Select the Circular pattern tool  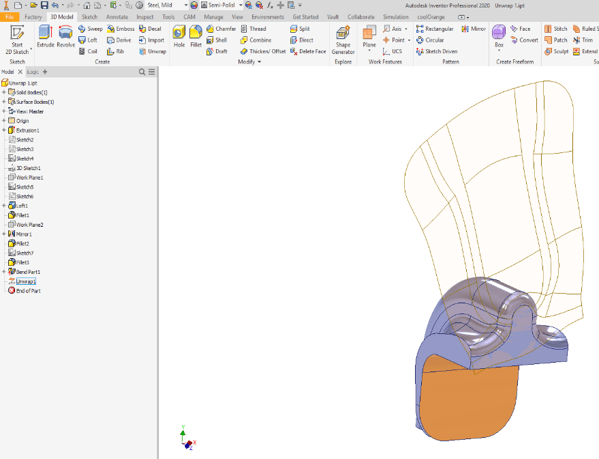[x=430, y=40]
